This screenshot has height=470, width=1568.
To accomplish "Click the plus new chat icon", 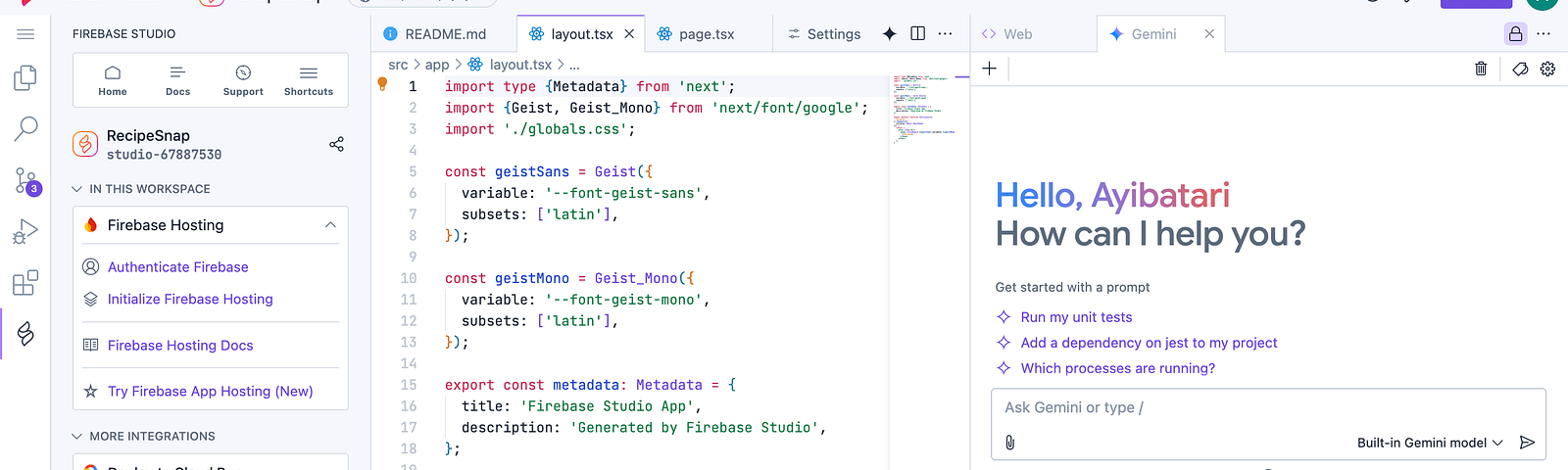I will 990,69.
